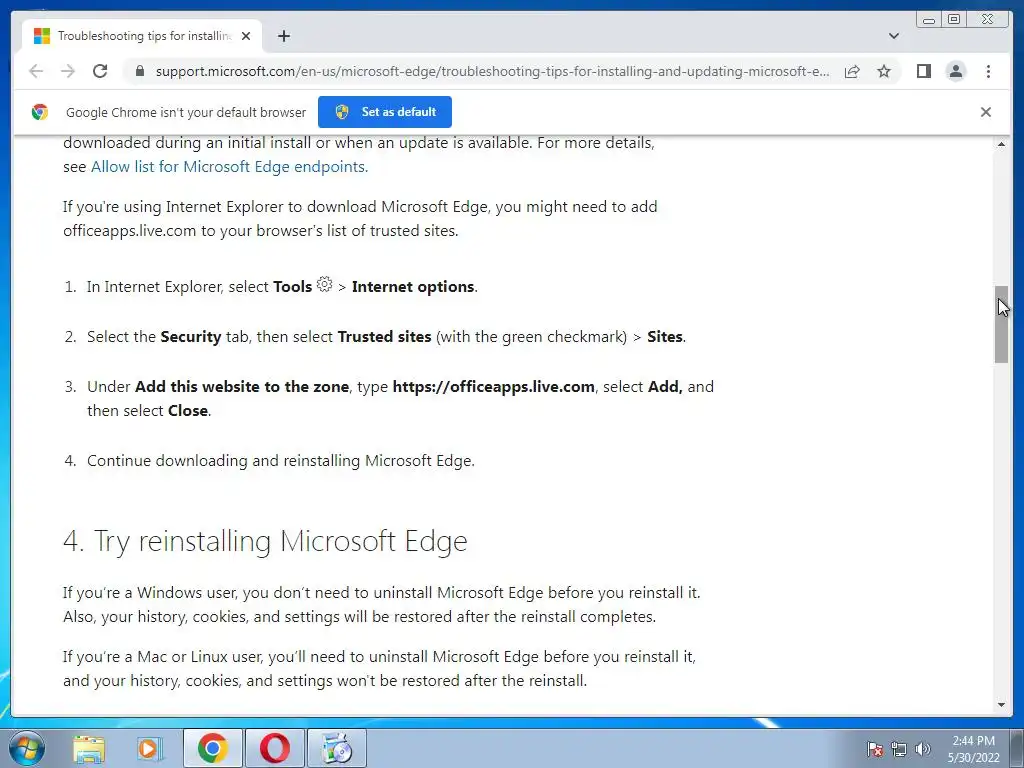Open Chrome three-dot menu

click(988, 71)
